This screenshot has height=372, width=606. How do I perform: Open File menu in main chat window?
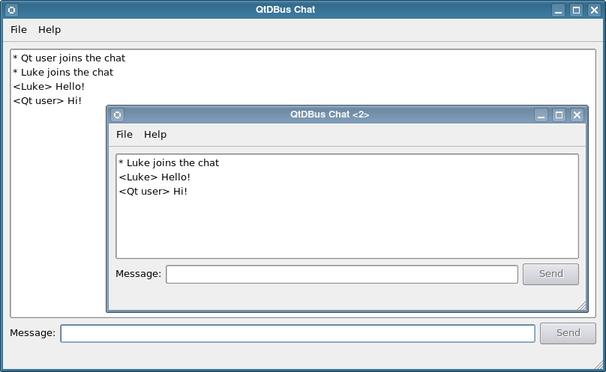[x=19, y=30]
